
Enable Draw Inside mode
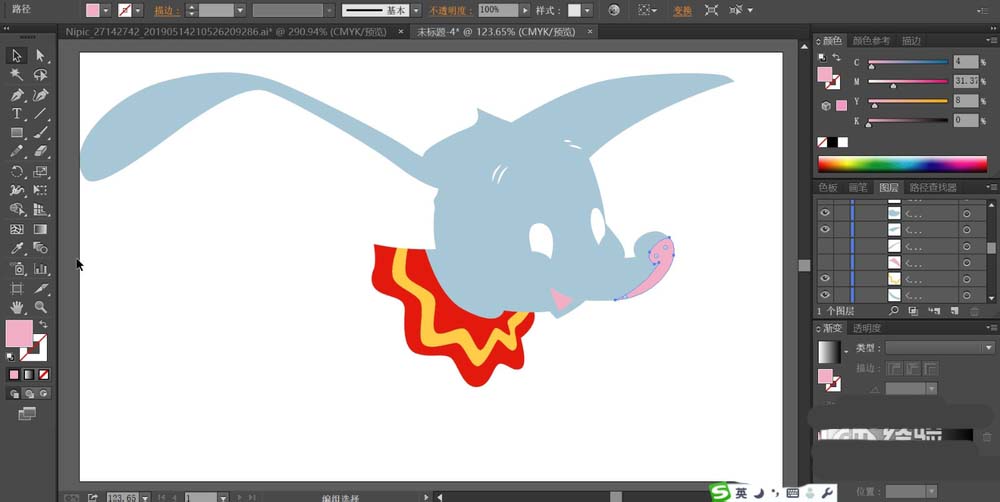click(43, 394)
